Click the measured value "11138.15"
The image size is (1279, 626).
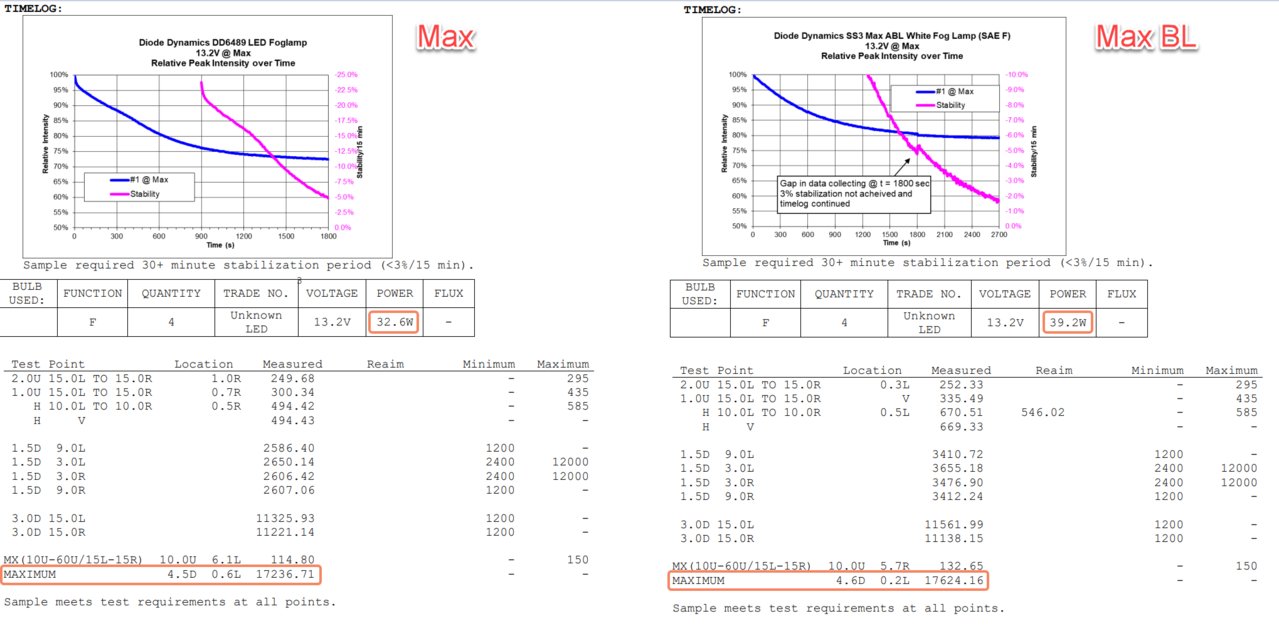point(954,538)
